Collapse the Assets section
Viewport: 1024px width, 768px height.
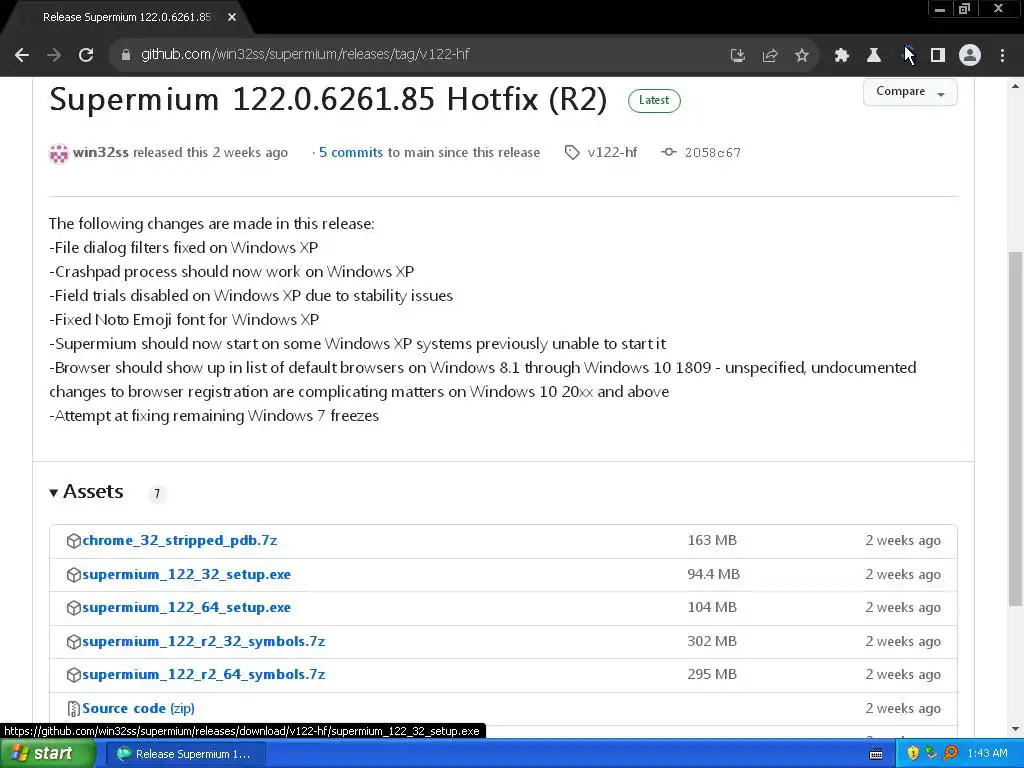[86, 492]
